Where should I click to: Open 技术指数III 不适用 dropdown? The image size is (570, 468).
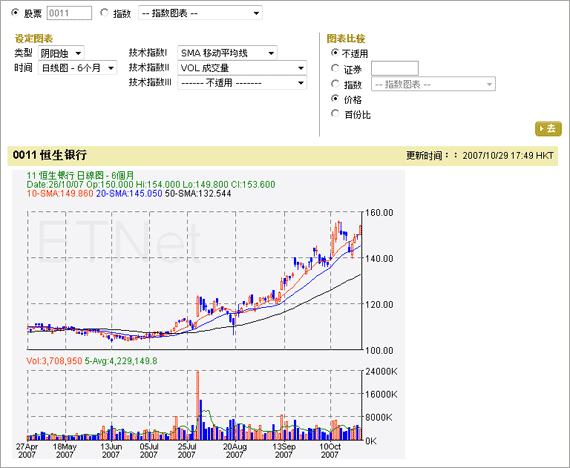point(242,83)
